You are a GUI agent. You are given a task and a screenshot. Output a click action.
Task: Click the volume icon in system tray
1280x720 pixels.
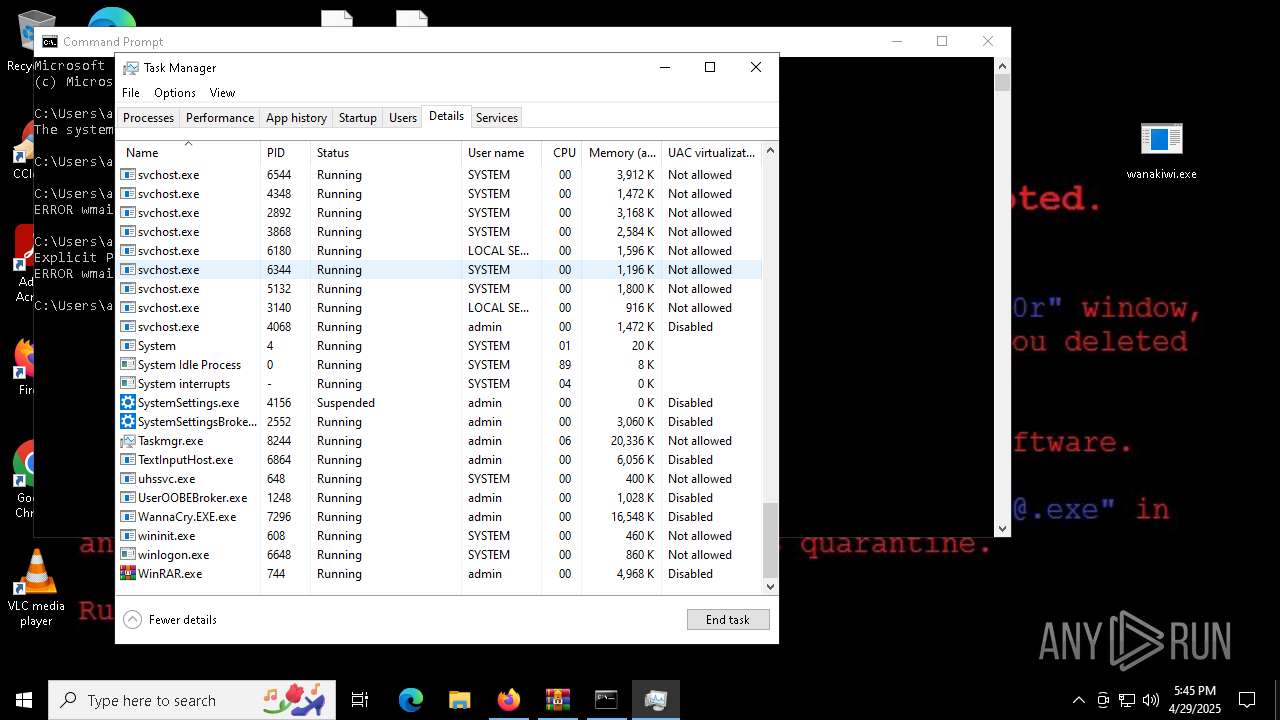point(1151,700)
